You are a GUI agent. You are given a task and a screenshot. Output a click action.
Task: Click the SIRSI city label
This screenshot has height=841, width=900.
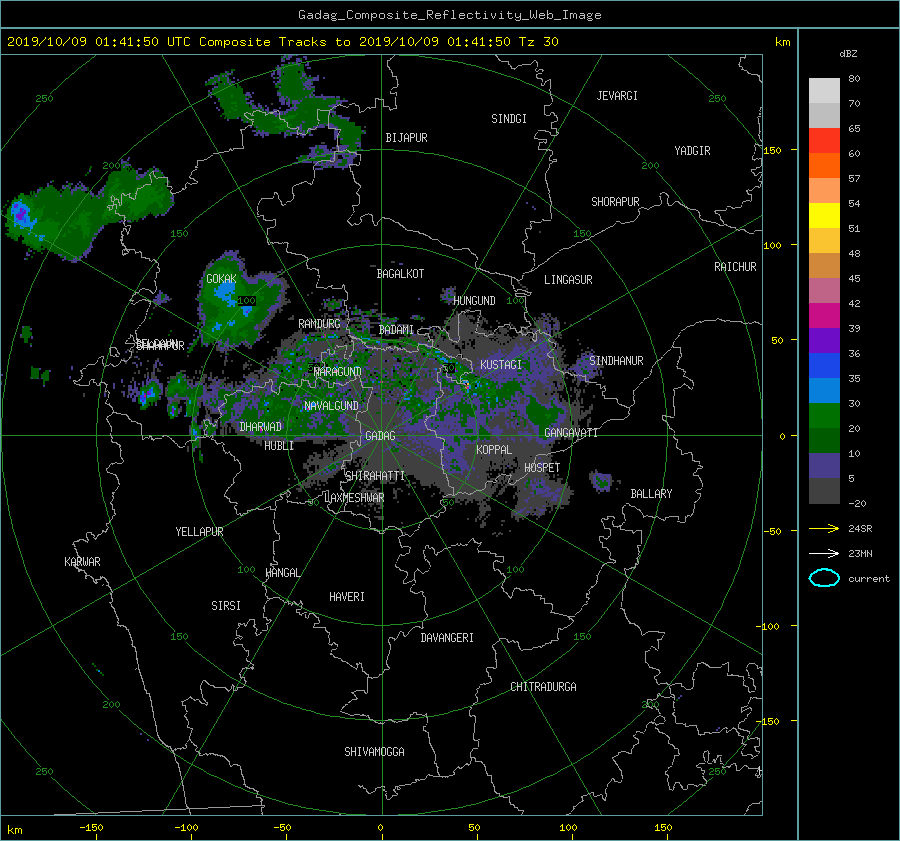pos(226,606)
